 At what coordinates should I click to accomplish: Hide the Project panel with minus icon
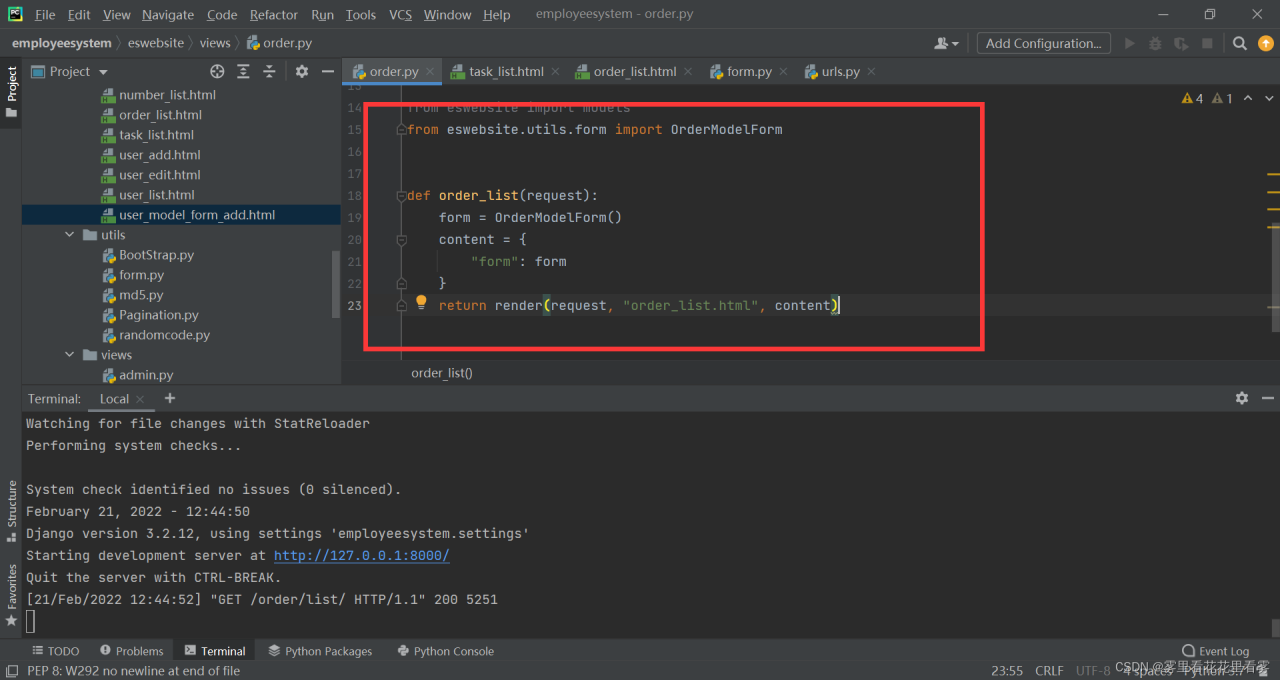tap(328, 71)
